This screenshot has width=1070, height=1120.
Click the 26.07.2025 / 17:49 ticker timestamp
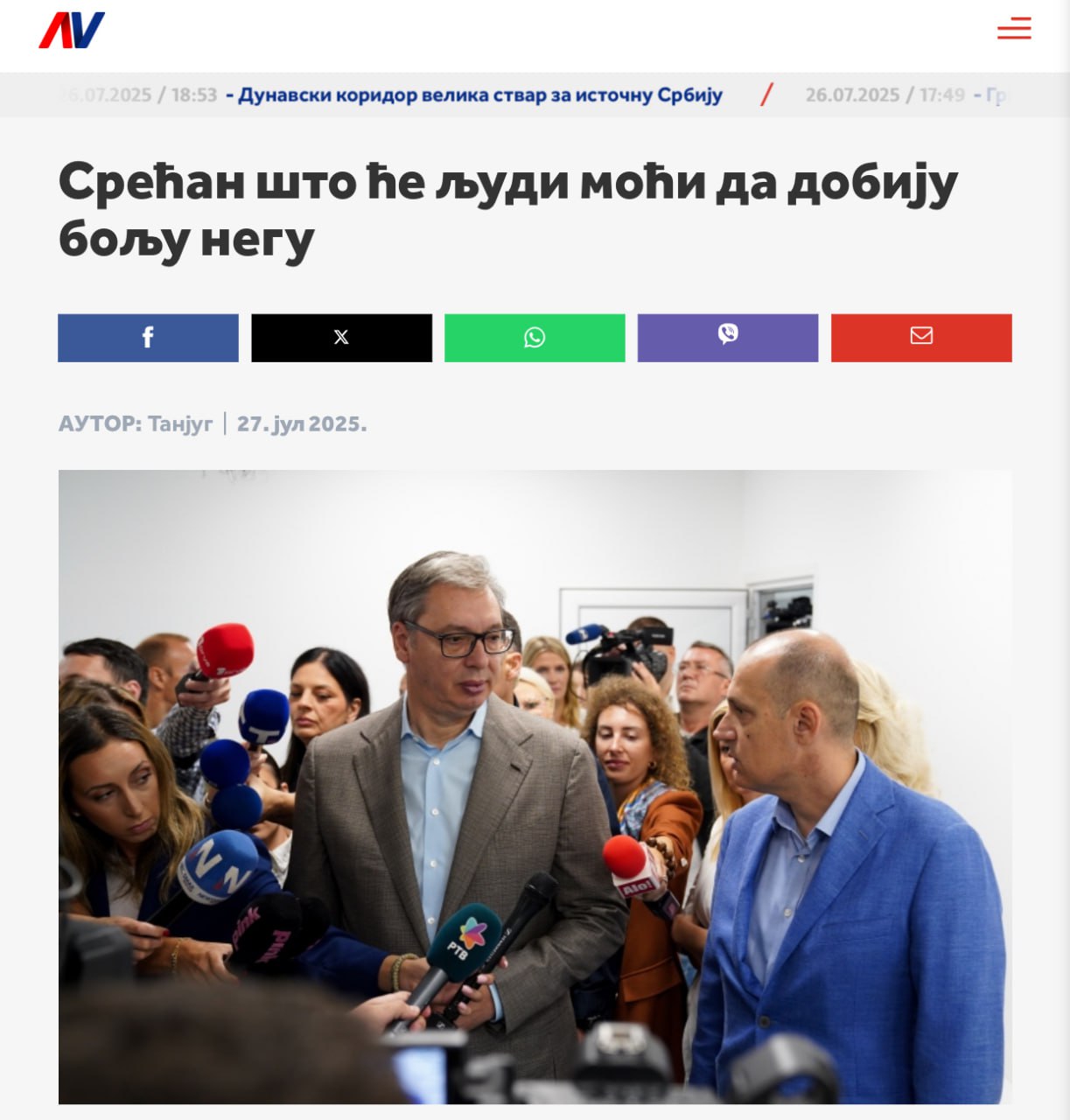coord(885,94)
